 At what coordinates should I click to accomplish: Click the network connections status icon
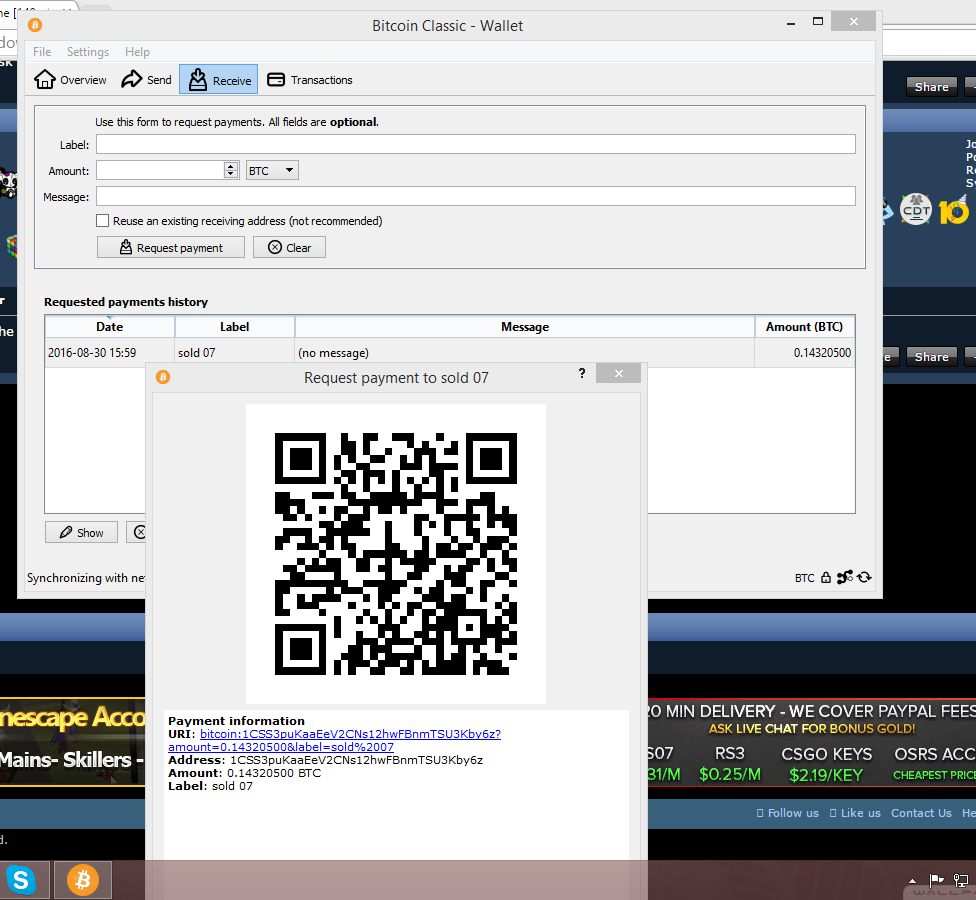click(845, 578)
